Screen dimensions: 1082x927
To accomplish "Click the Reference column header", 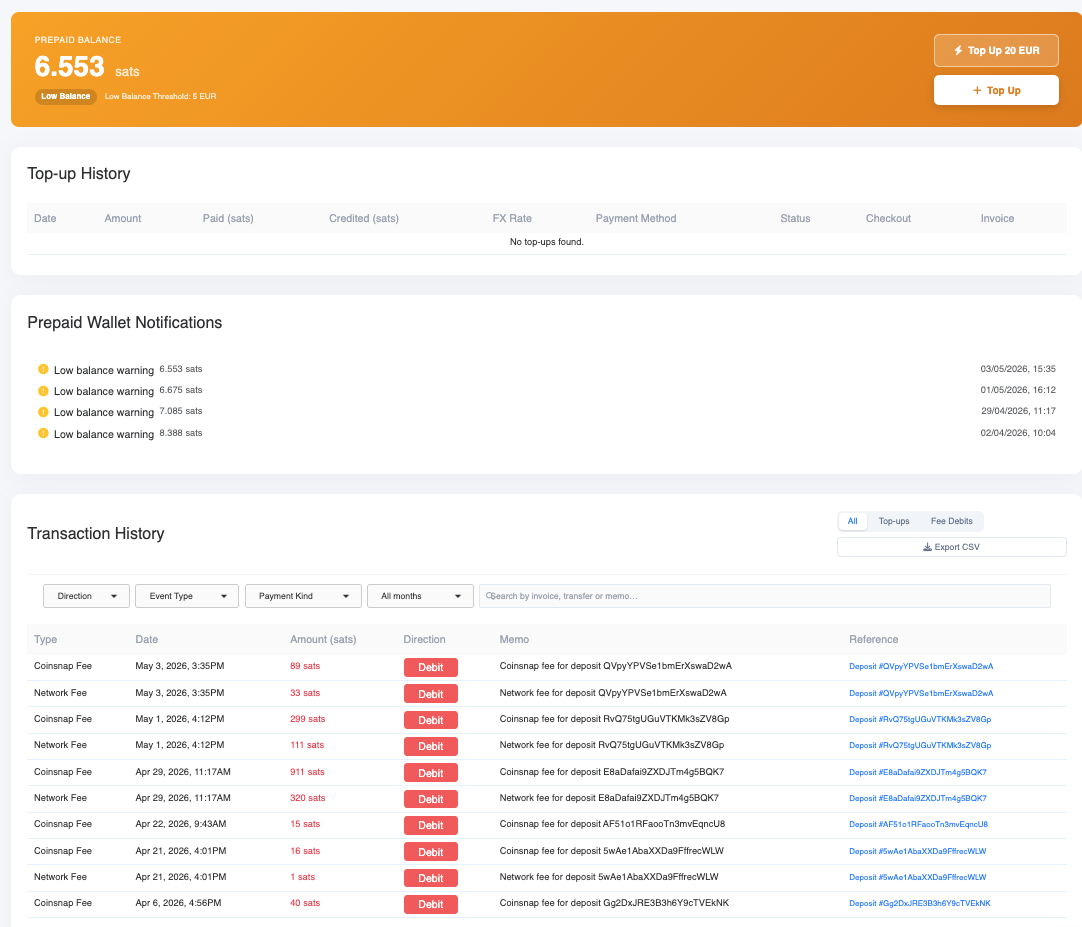I will pyautogui.click(x=874, y=639).
